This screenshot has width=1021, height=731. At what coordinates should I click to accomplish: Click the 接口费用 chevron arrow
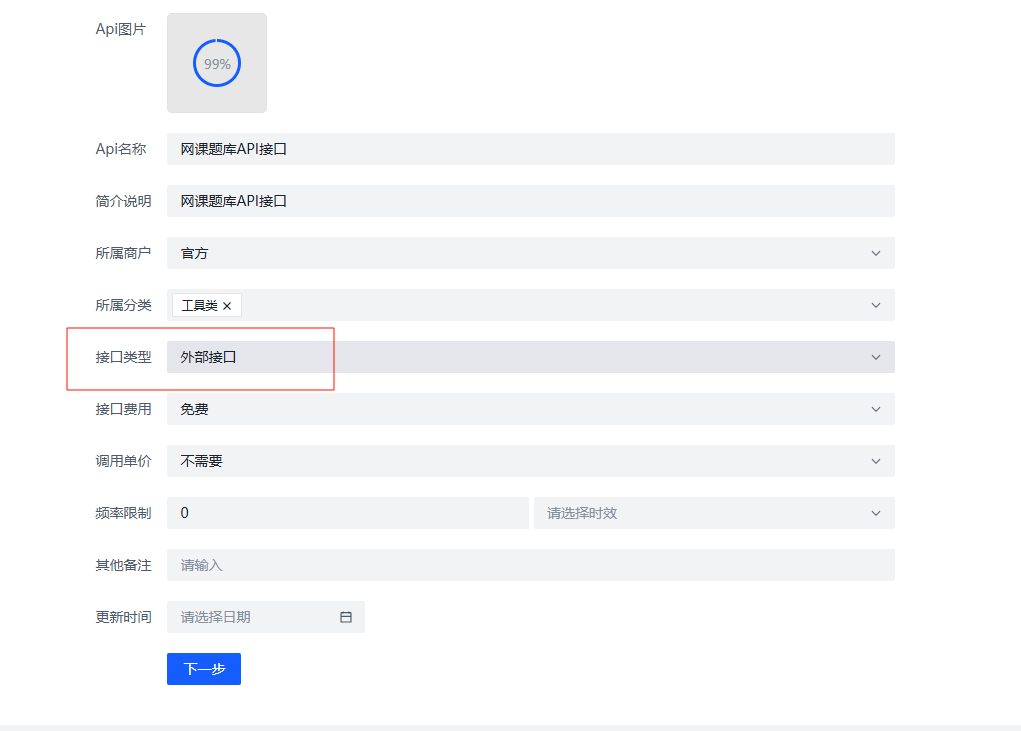pyautogui.click(x=876, y=409)
